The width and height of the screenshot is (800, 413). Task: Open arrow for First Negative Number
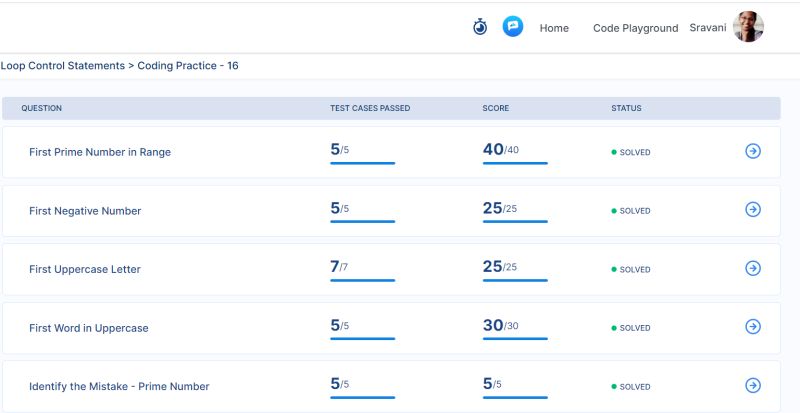(x=753, y=210)
